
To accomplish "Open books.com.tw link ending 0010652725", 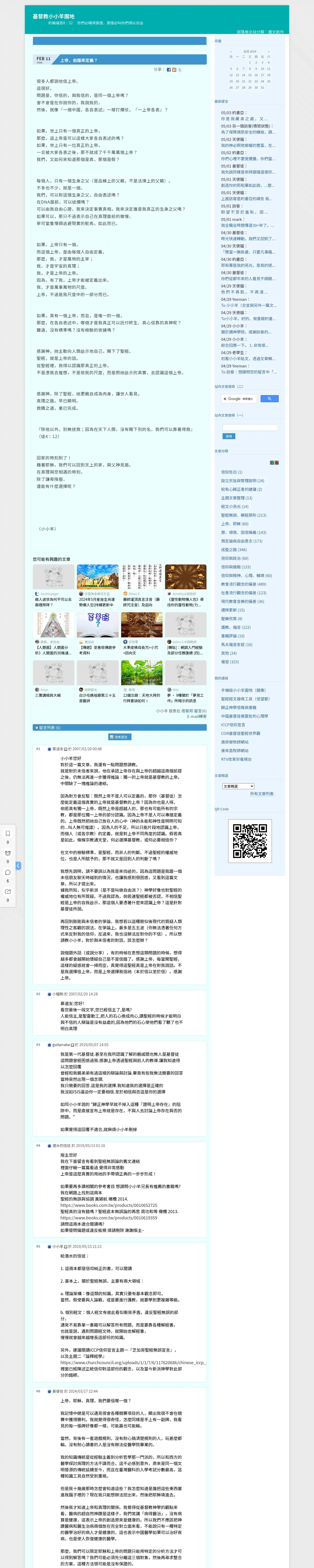I will tap(109, 1205).
